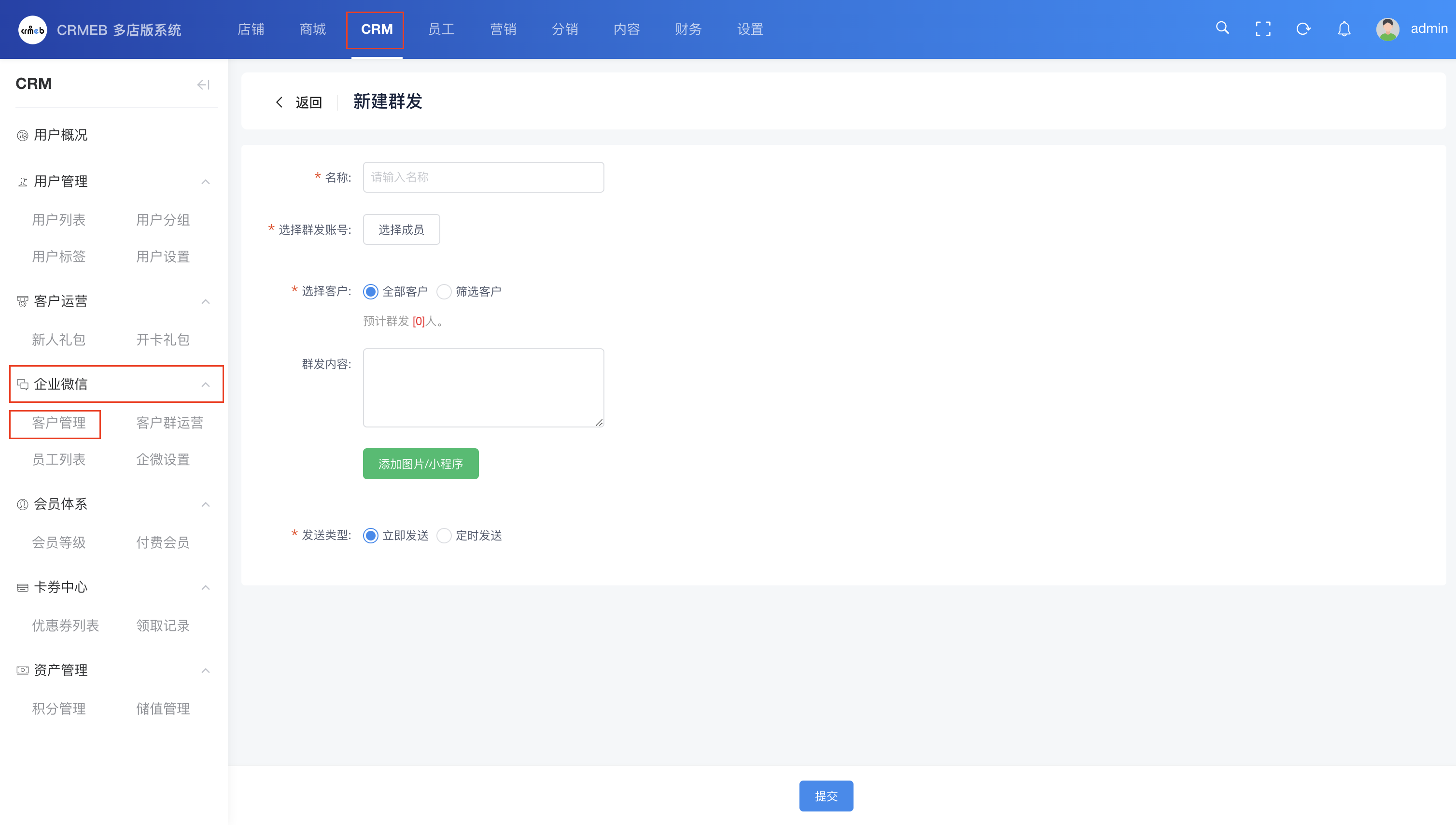Collapse the 卡券中心 section chevron

pyautogui.click(x=206, y=587)
